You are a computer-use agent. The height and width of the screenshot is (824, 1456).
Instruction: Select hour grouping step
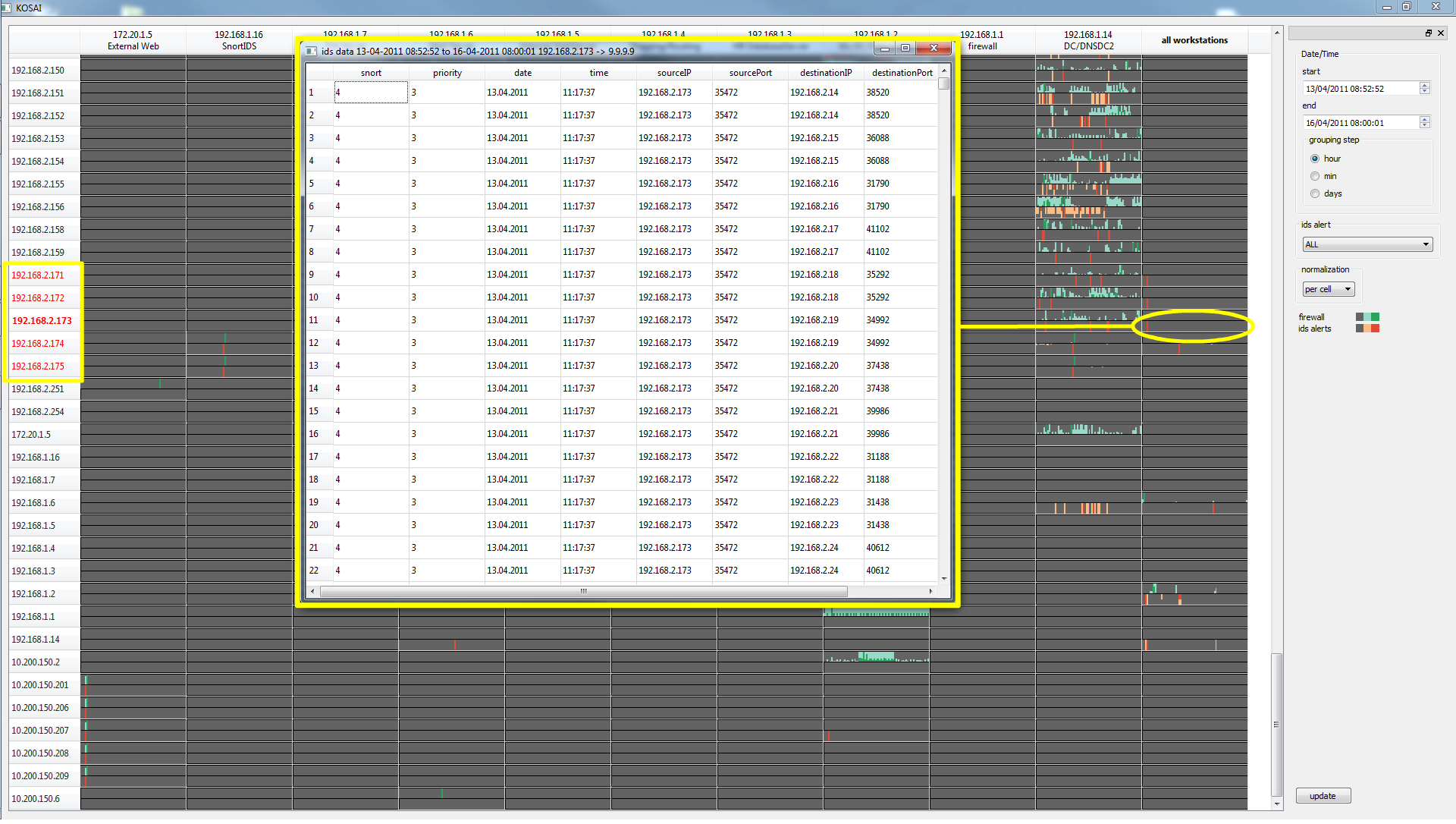[1315, 159]
